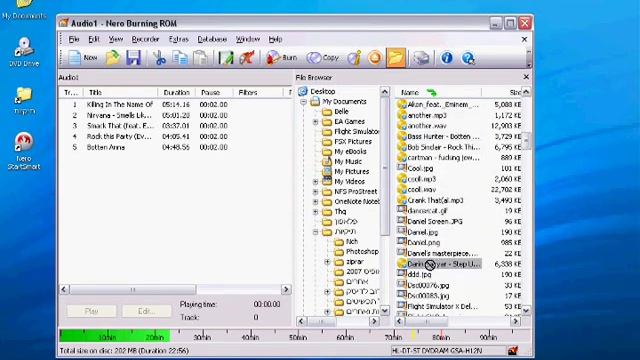Click down arrow of file list scrollbar

pos(526,311)
